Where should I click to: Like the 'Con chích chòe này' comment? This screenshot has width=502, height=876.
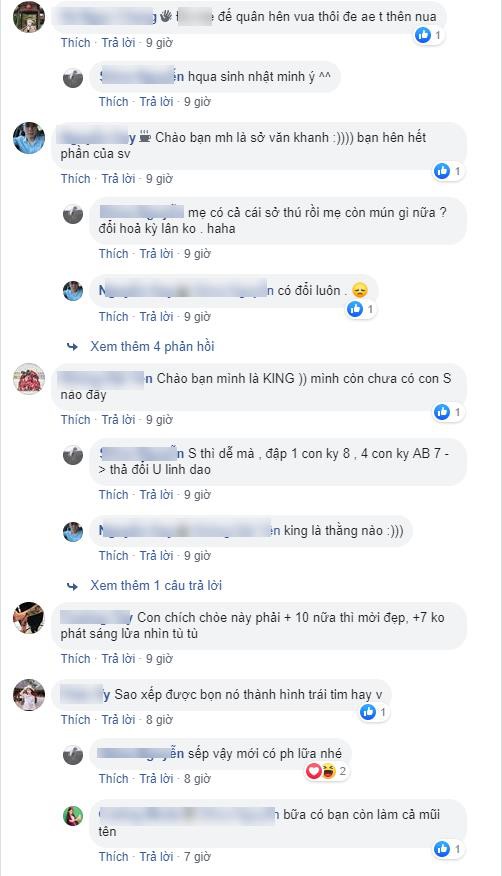point(75,659)
